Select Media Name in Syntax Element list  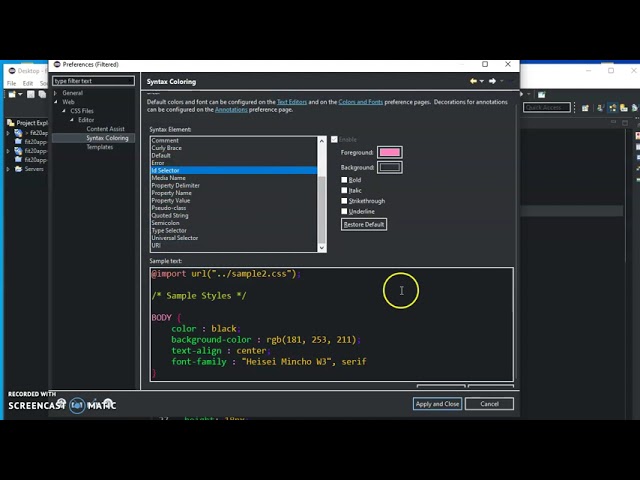[x=234, y=178]
